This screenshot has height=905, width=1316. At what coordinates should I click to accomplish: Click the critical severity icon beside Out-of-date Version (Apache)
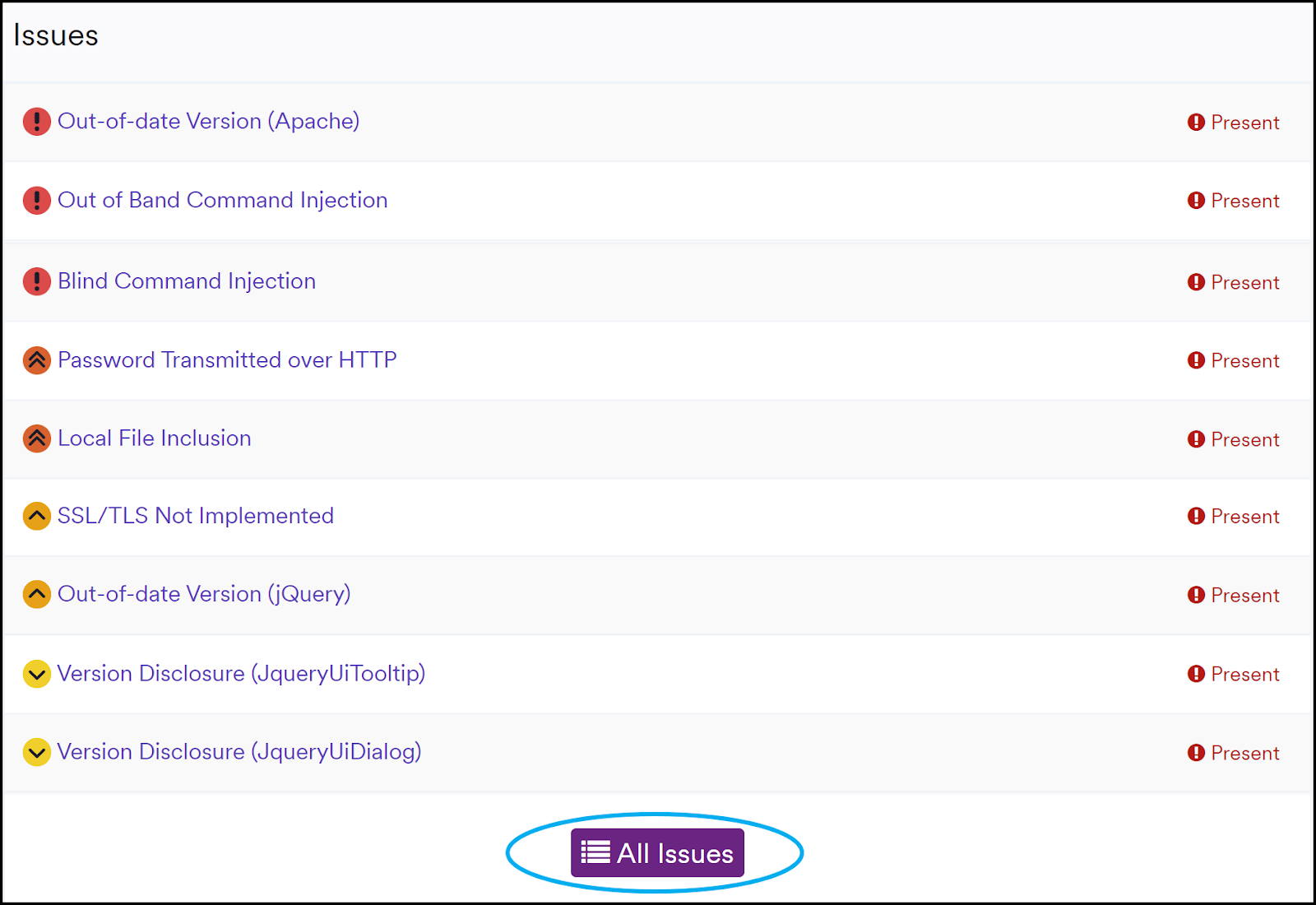(36, 122)
